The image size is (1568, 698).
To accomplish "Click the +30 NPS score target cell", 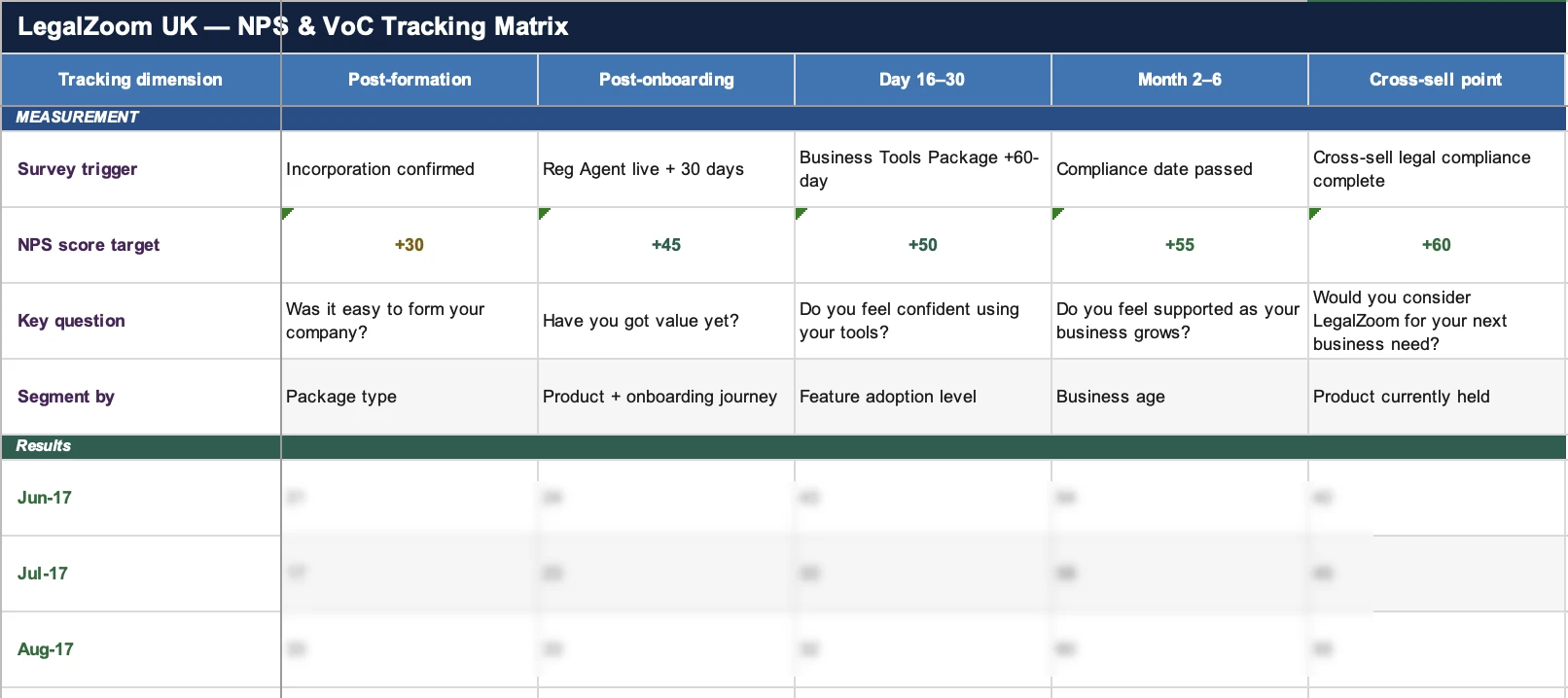I will pos(410,245).
